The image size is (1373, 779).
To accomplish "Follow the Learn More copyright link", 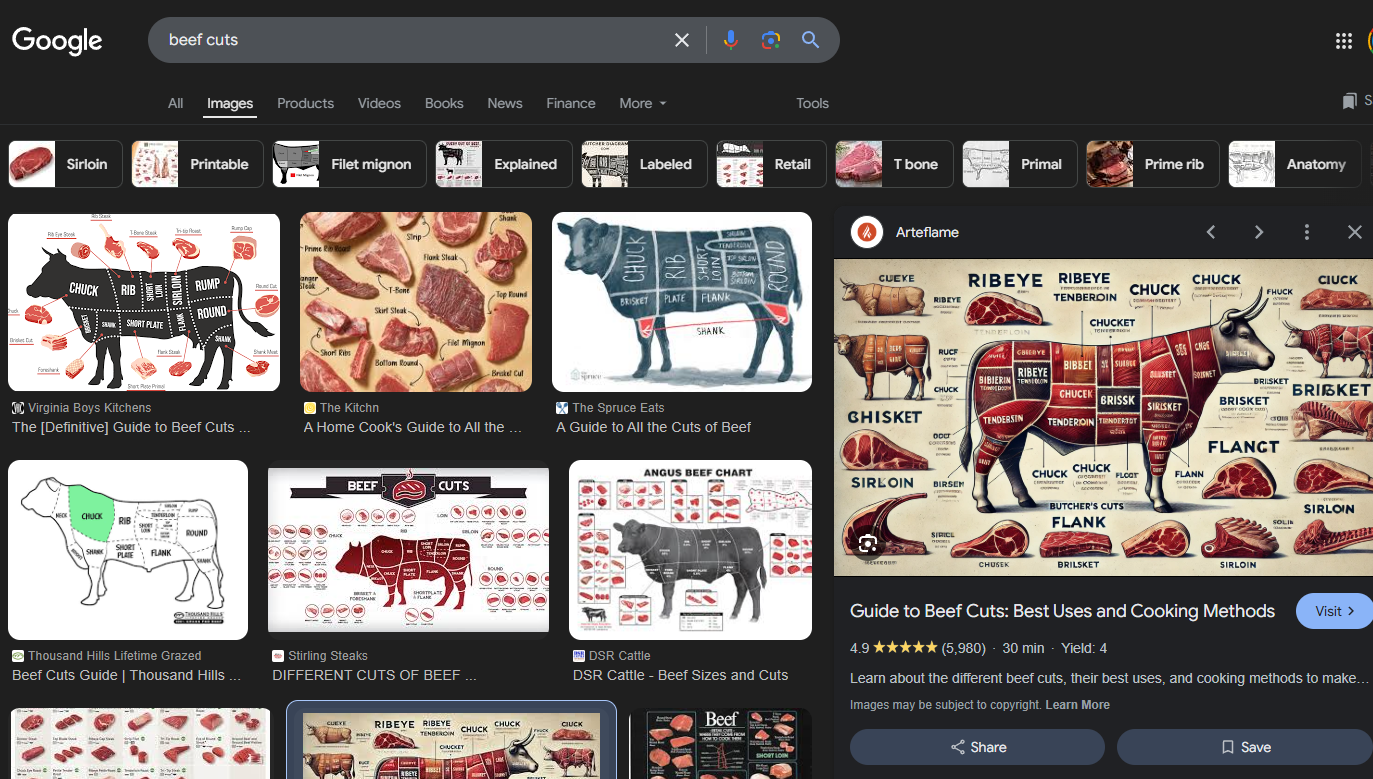I will pyautogui.click(x=1077, y=705).
